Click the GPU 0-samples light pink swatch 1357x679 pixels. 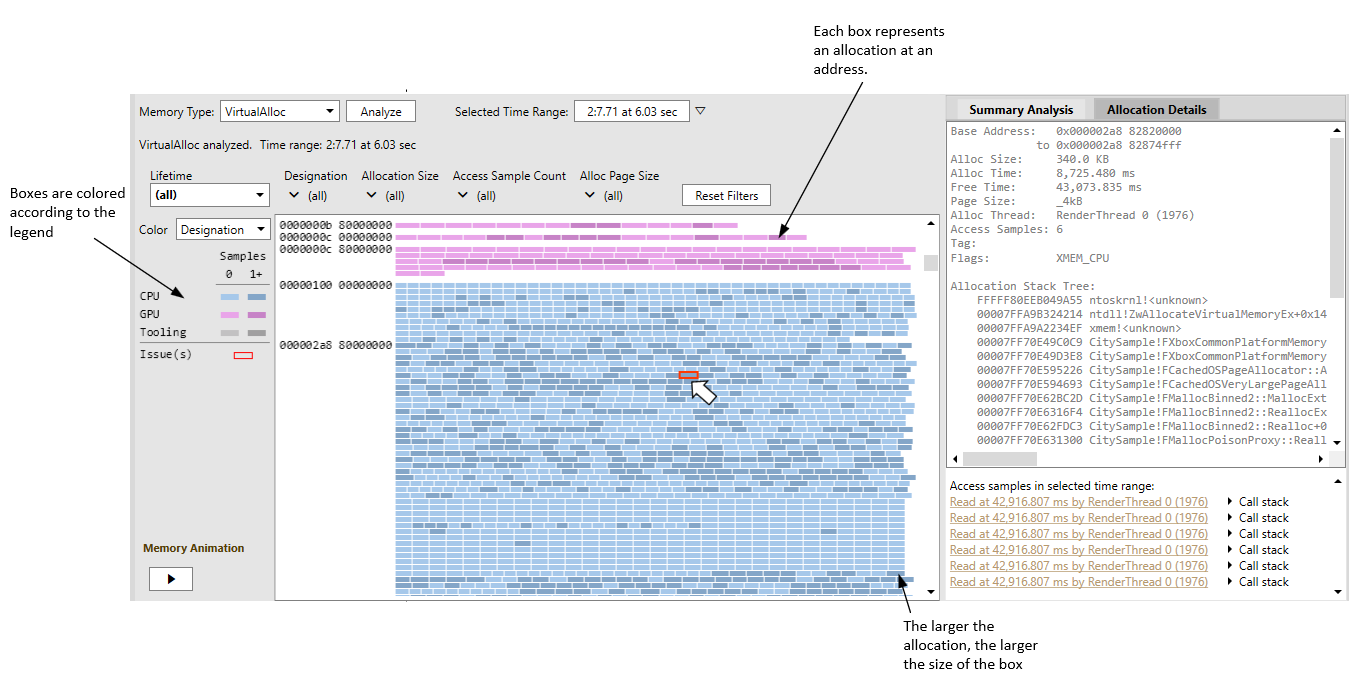click(229, 315)
